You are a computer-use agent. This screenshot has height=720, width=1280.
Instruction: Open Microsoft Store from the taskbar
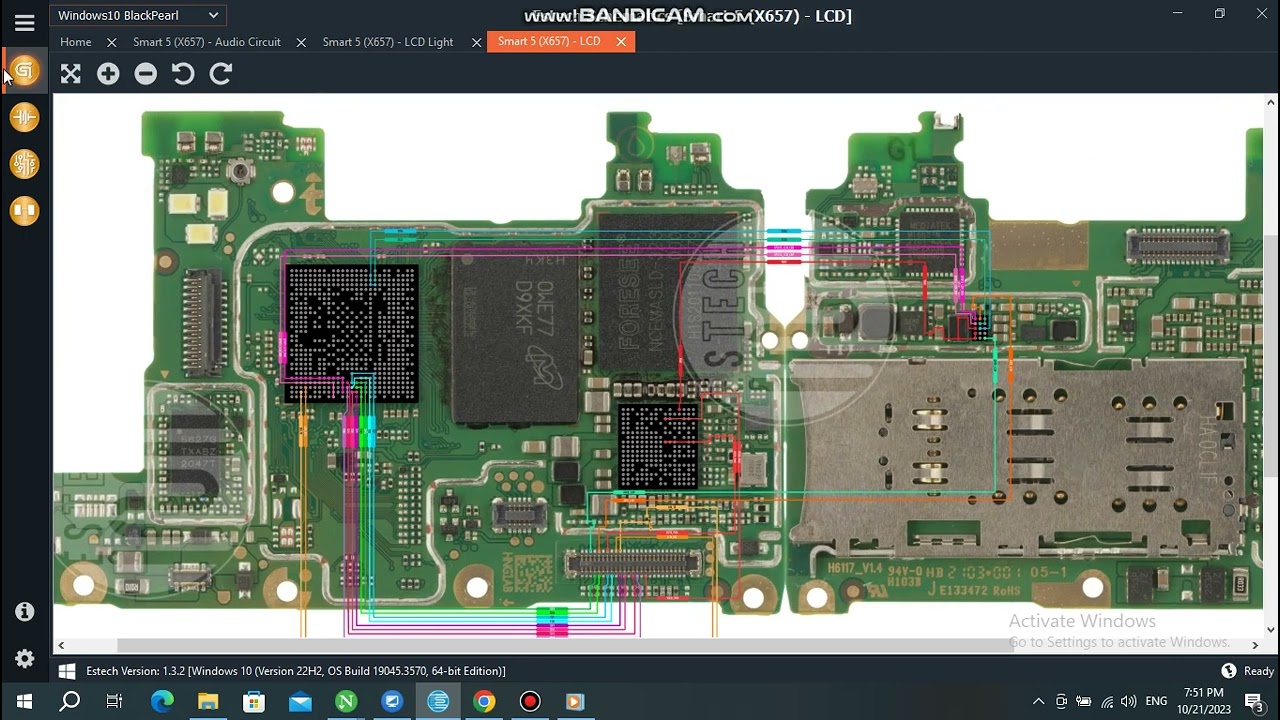tap(254, 701)
